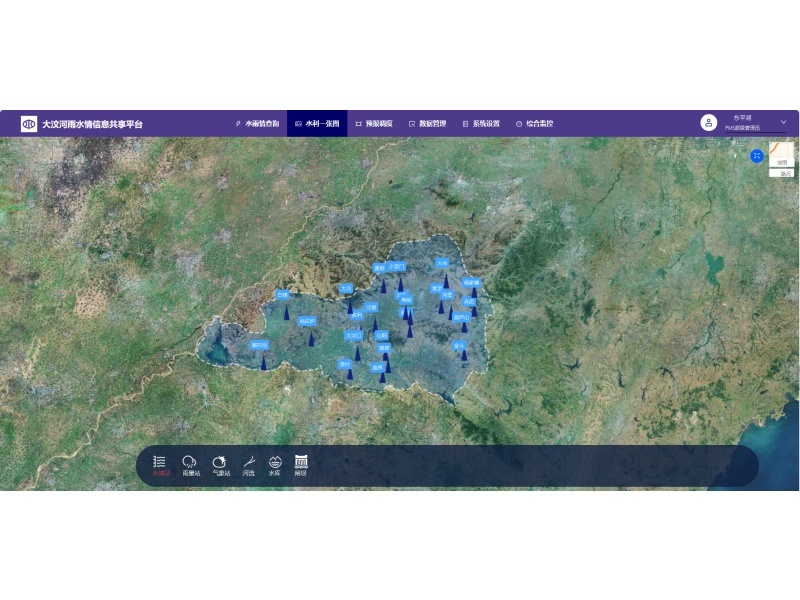Expand the user account dropdown arrow
The image size is (800, 600).
[784, 122]
